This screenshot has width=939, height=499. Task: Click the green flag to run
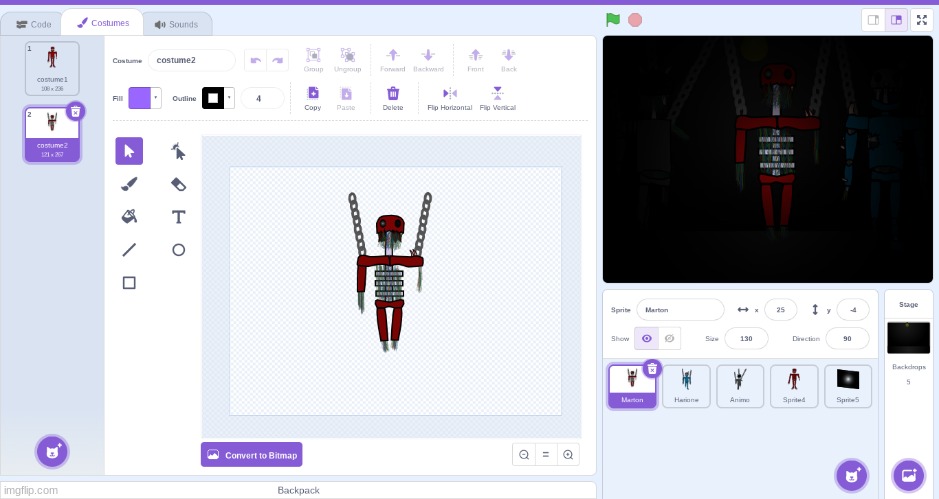pyautogui.click(x=613, y=20)
